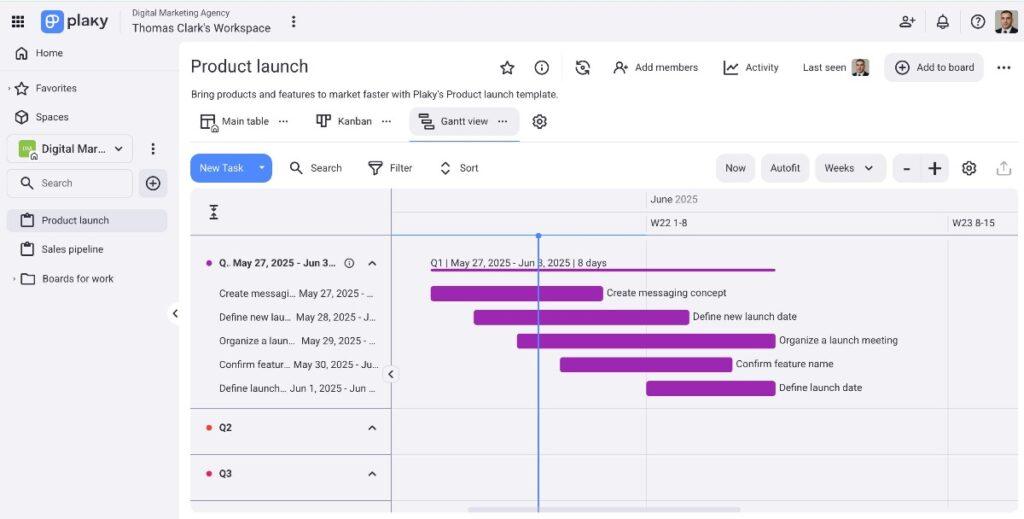The width and height of the screenshot is (1024, 519).
Task: Click the horizontal timeline scrollbar
Action: point(604,510)
